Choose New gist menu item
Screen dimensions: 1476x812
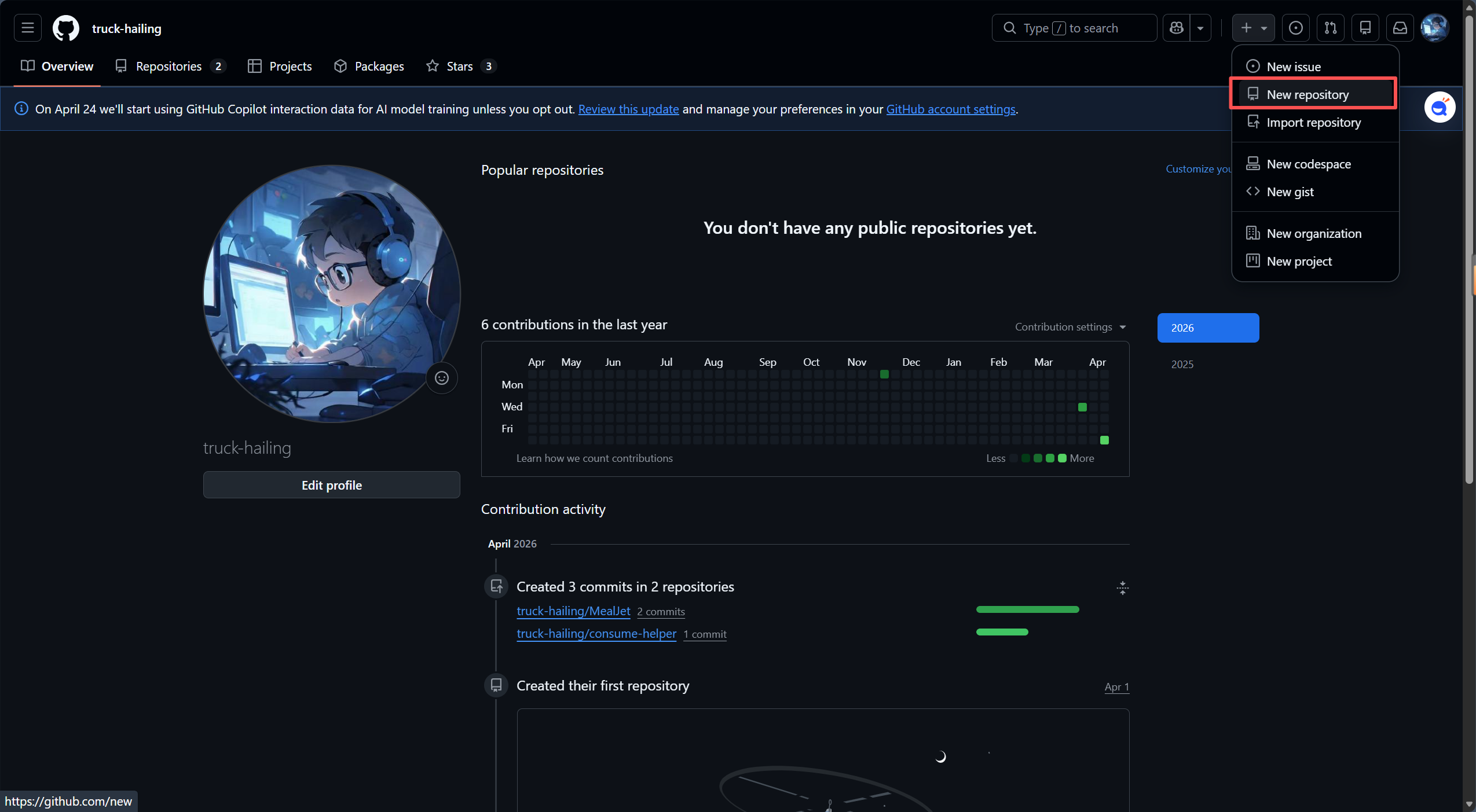tap(1290, 192)
